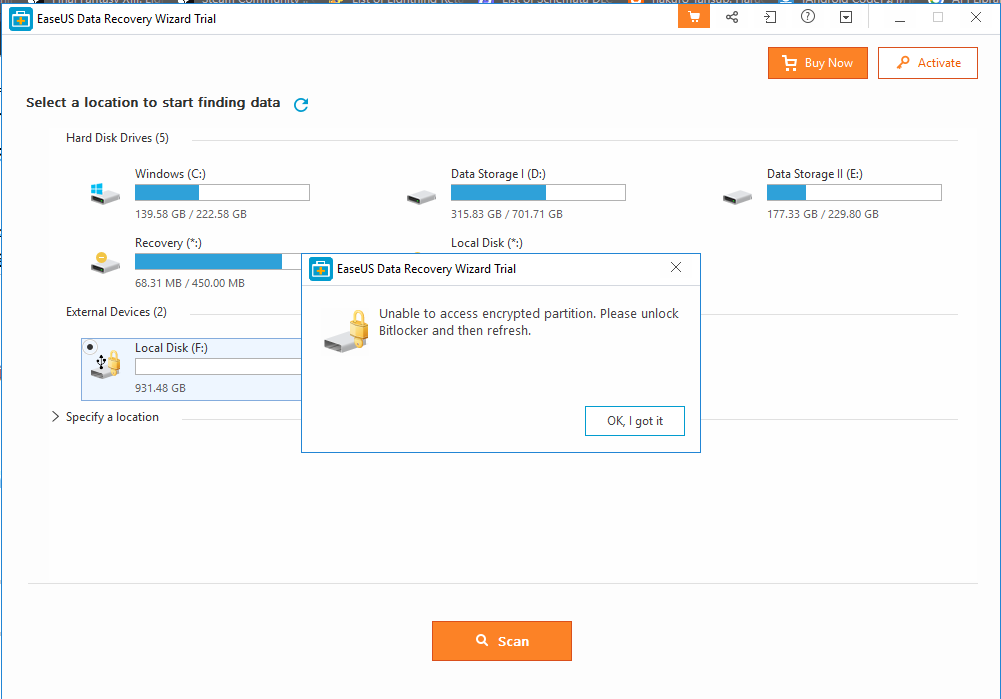Viewport: 1001px width, 699px height.
Task: Start the Scan button
Action: tap(502, 641)
